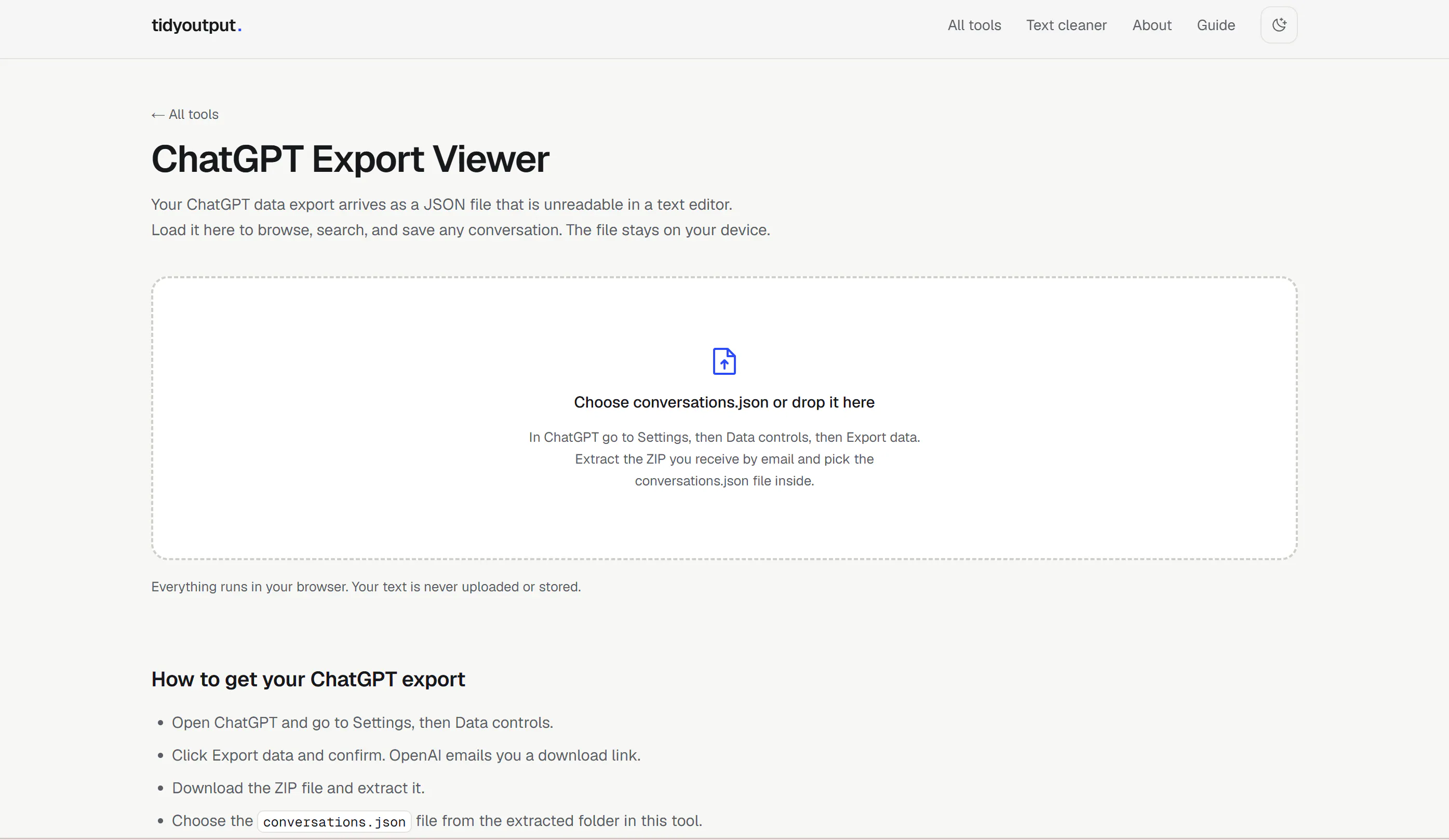Click 'In ChatGPT go to Settings' instruction line
This screenshot has height=840, width=1449.
point(724,437)
